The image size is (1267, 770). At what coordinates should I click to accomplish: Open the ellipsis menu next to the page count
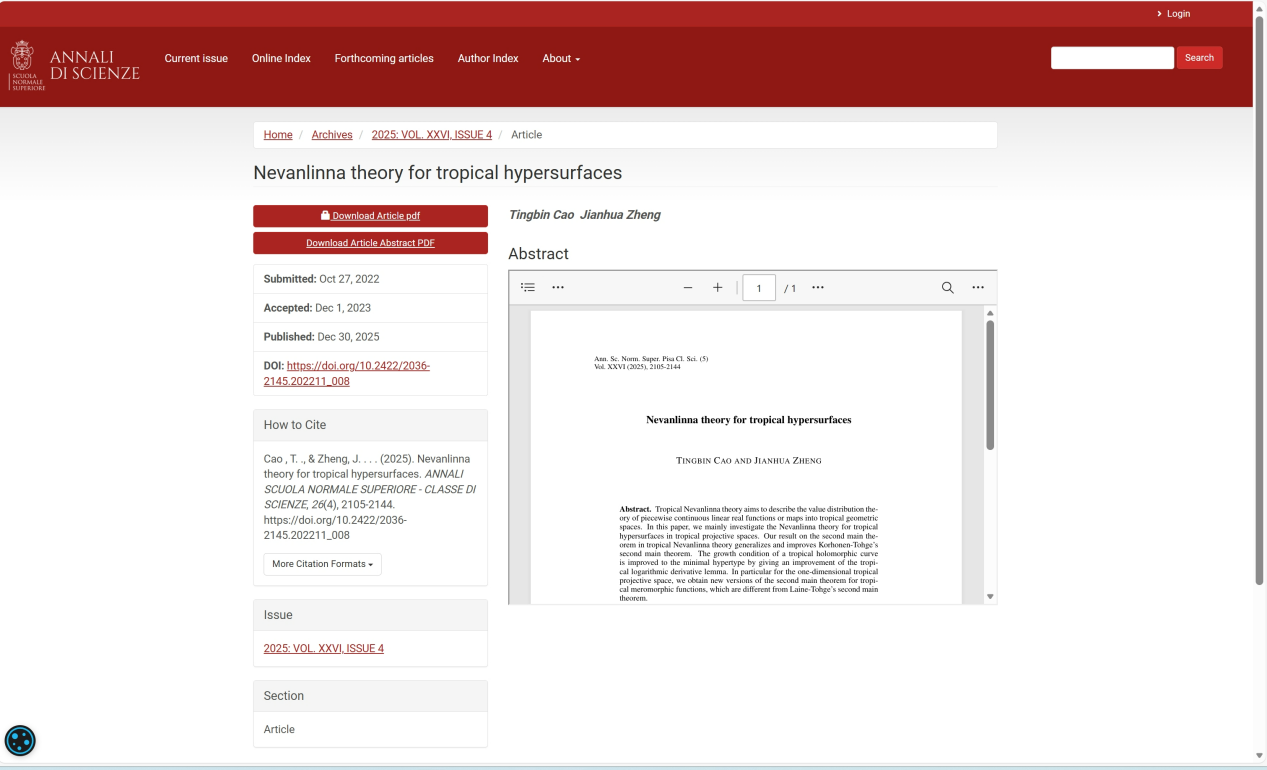coord(818,288)
